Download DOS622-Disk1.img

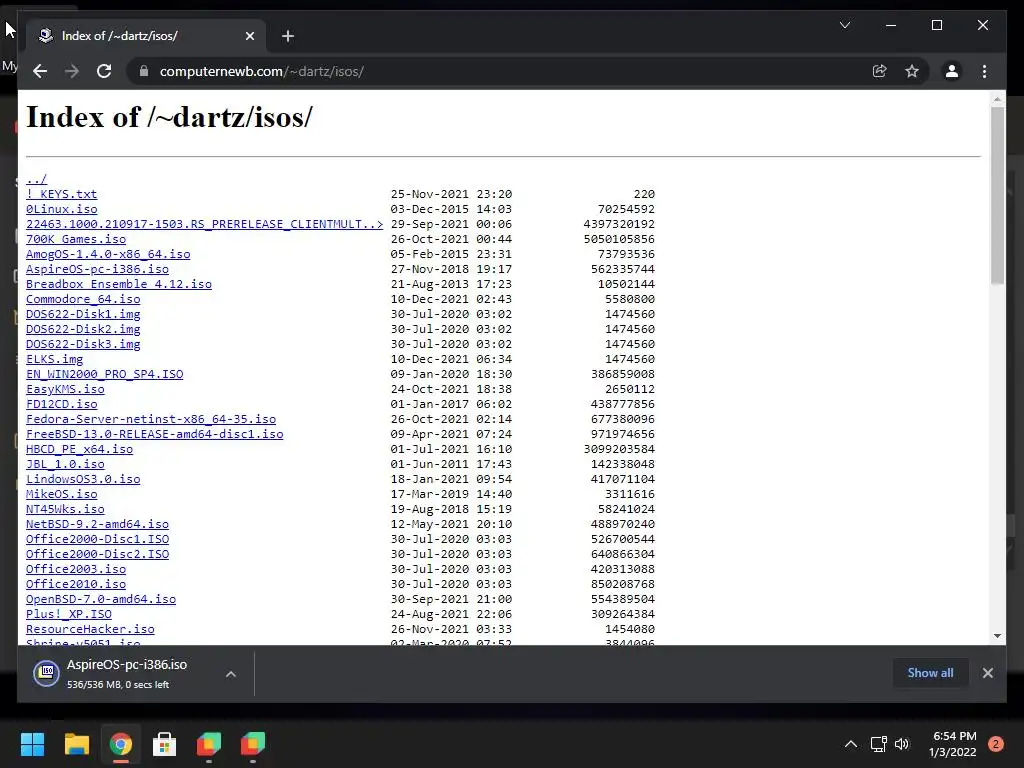(x=83, y=314)
